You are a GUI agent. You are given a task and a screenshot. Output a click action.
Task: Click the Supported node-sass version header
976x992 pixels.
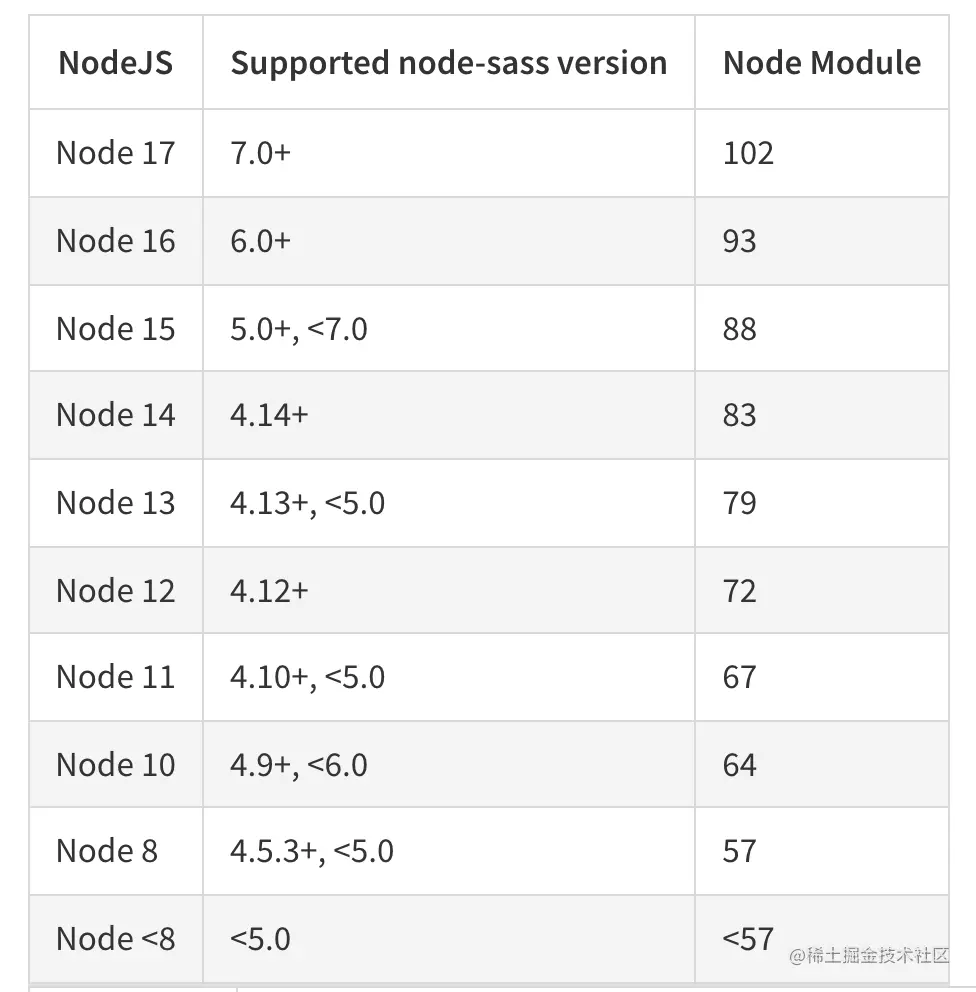[x=448, y=63]
